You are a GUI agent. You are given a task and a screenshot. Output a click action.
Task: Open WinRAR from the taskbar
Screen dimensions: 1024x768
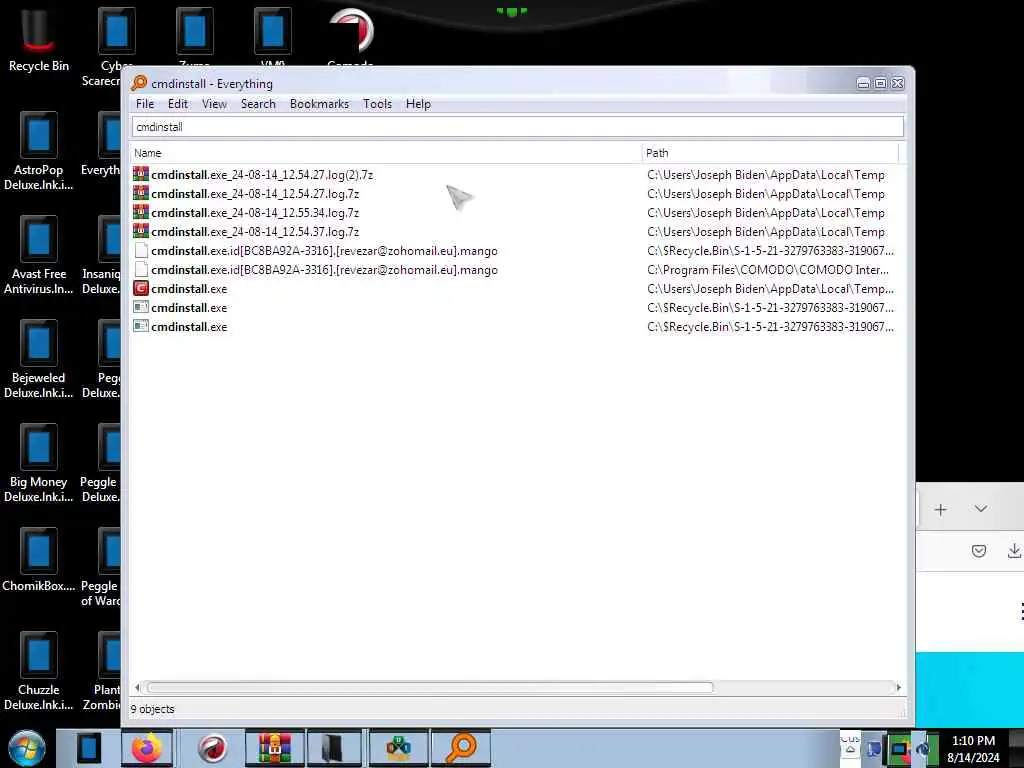274,748
